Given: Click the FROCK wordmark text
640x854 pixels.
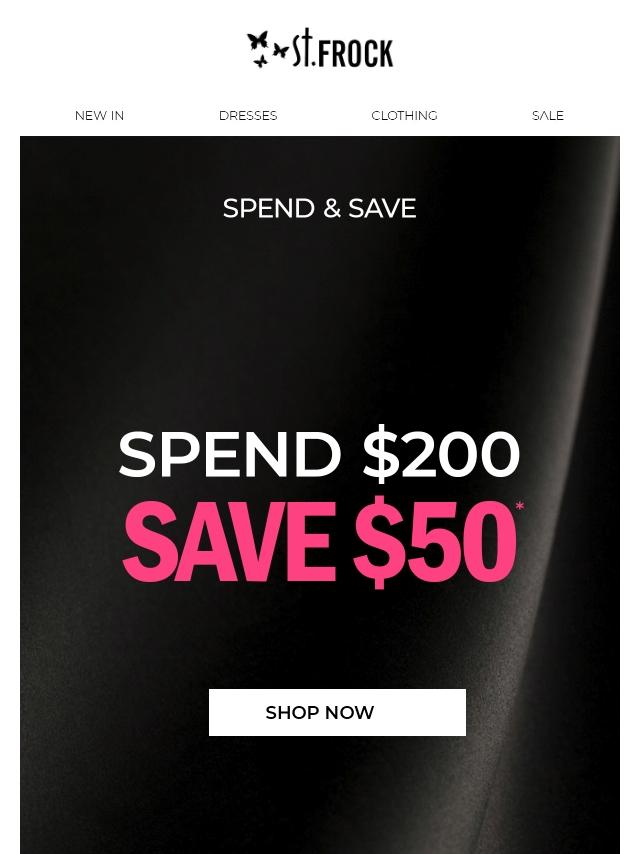Looking at the screenshot, I should 355,53.
